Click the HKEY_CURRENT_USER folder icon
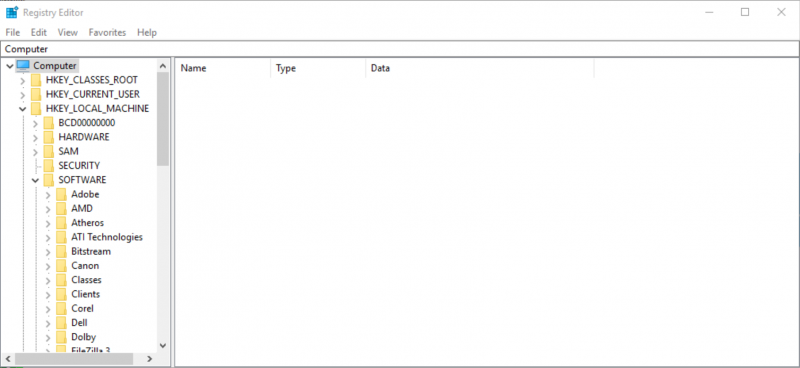Image resolution: width=800 pixels, height=368 pixels. click(36, 94)
